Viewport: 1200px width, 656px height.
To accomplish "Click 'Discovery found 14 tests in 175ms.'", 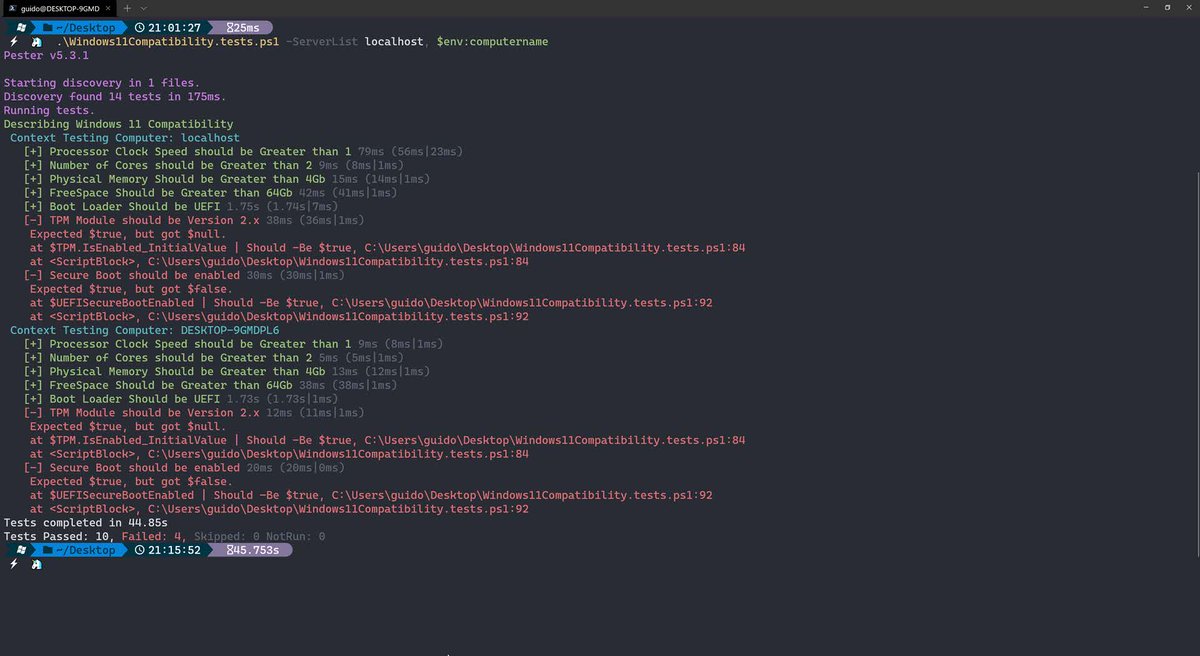I will pos(115,97).
